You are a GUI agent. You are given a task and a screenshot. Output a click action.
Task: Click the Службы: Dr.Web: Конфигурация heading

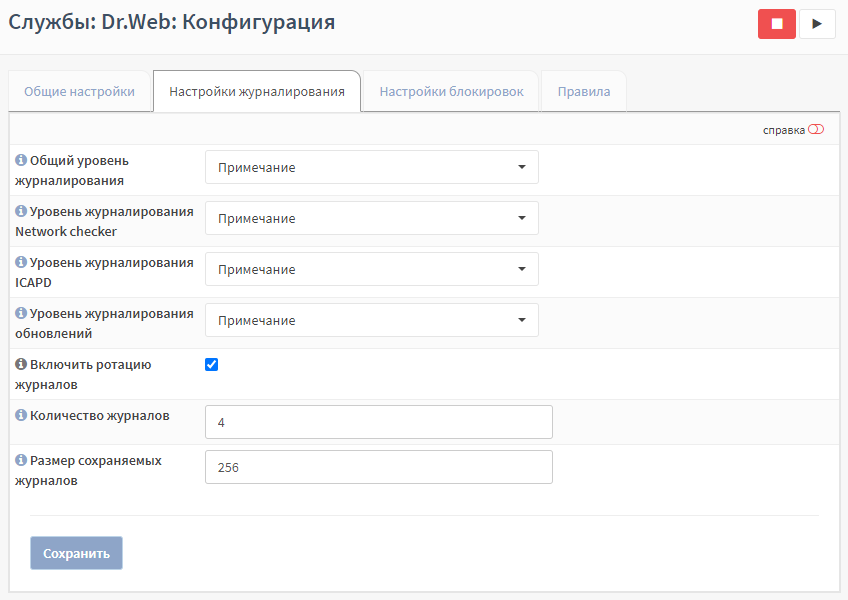(x=172, y=22)
